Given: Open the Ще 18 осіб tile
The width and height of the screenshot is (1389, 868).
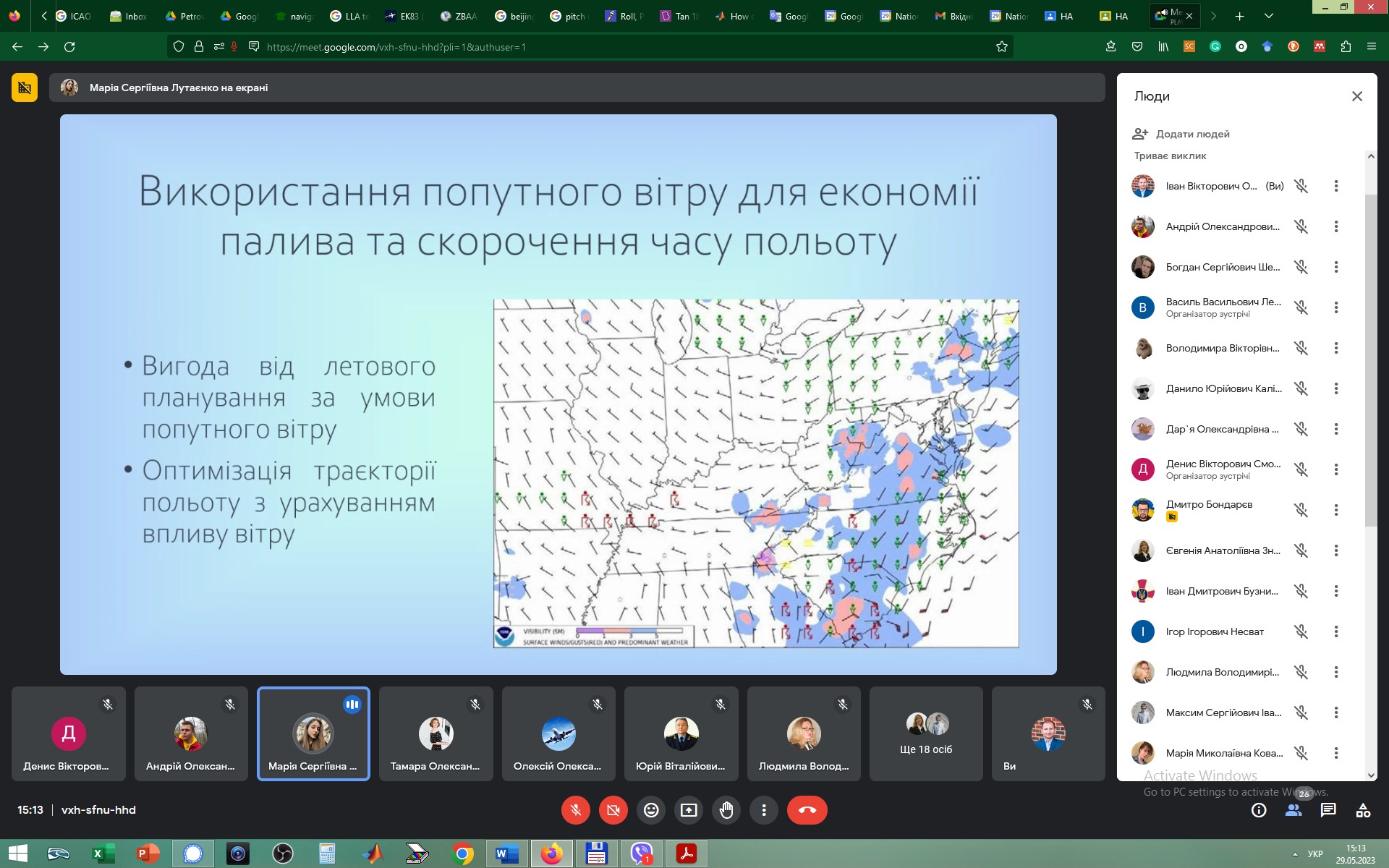Looking at the screenshot, I should (x=926, y=733).
